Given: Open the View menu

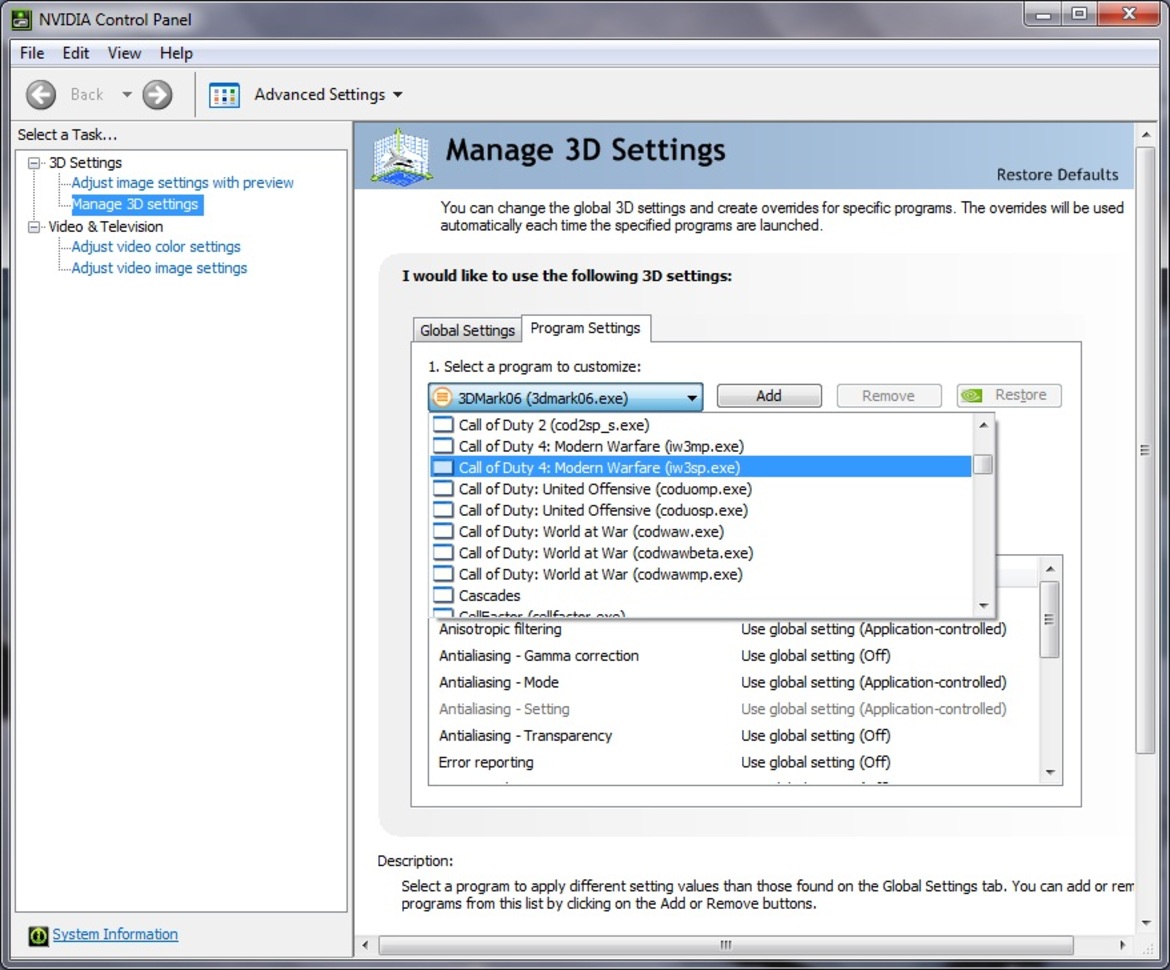Looking at the screenshot, I should [124, 53].
